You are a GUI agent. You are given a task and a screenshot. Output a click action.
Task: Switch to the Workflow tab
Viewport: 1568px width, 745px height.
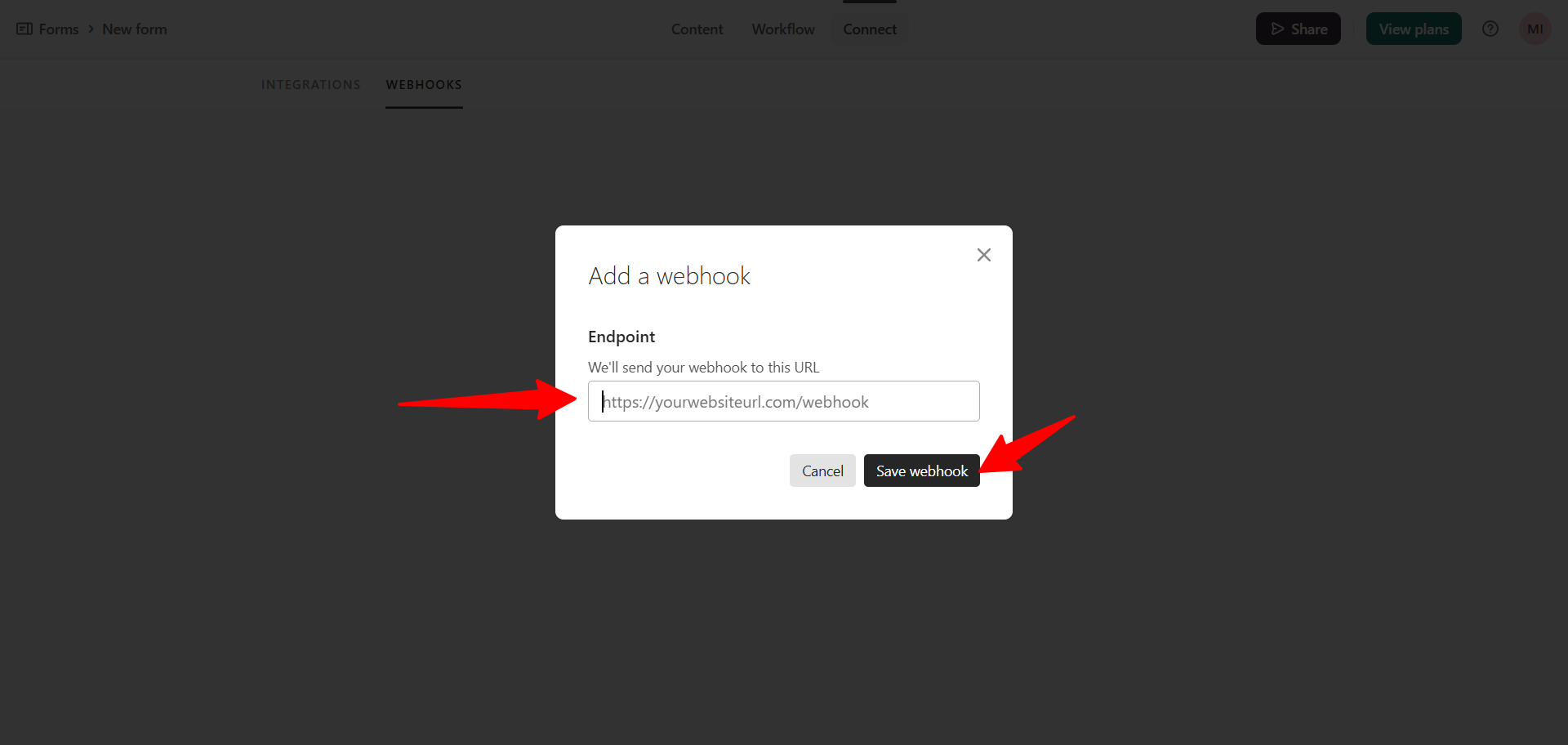[x=783, y=29]
